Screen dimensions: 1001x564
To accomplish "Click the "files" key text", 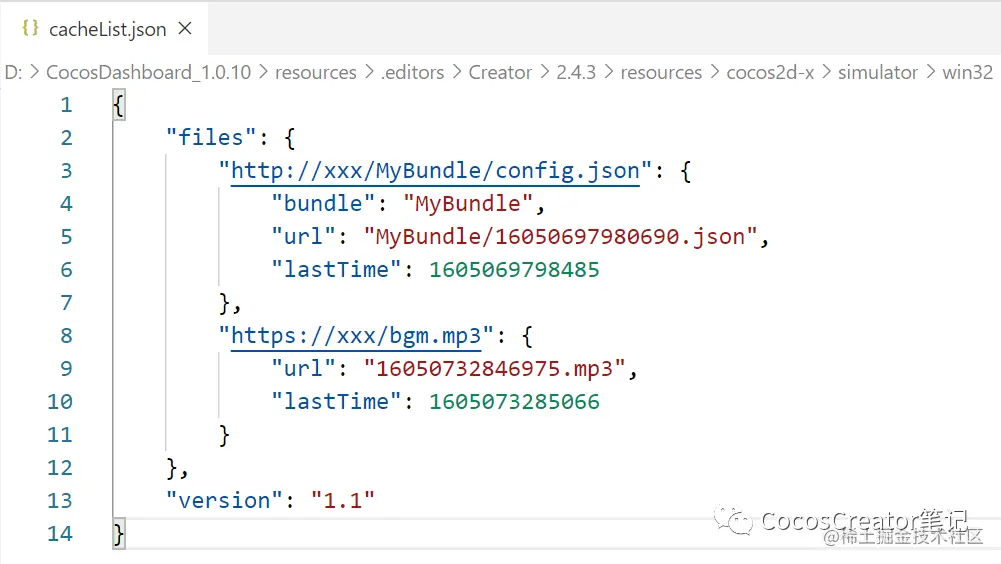I will pyautogui.click(x=211, y=138).
